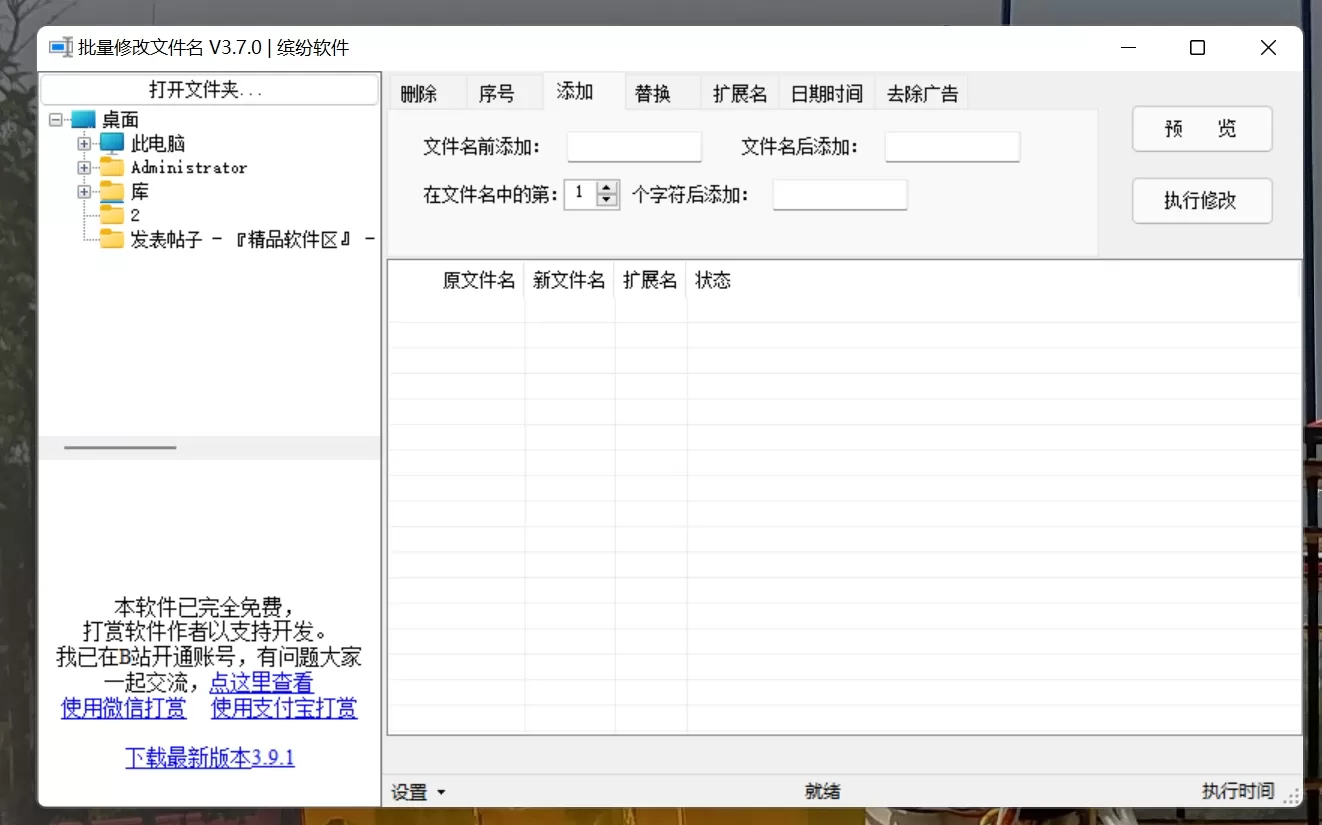Click the 文件名前添加 input field

(x=633, y=146)
